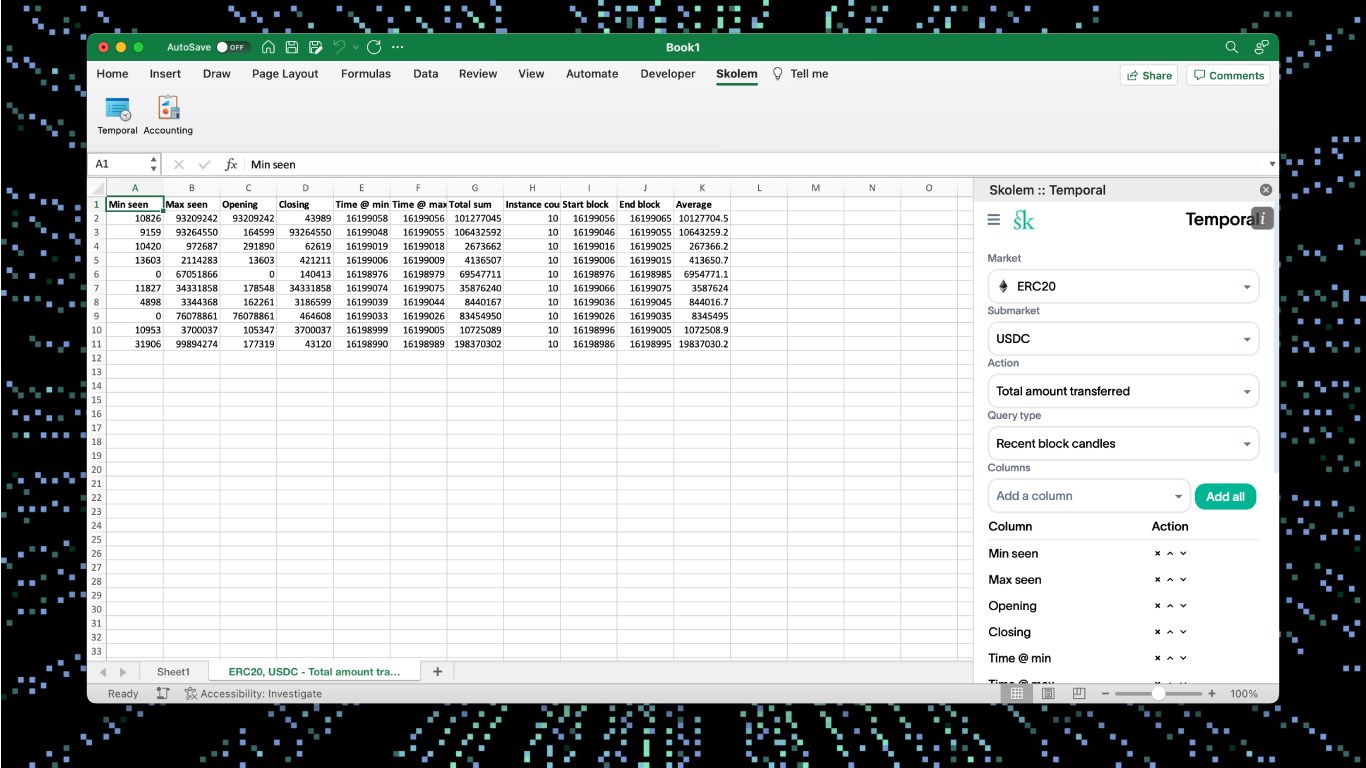Screen dimensions: 1366x768
Task: Confirm the formula entry with the checkmark icon
Action: pos(204,164)
